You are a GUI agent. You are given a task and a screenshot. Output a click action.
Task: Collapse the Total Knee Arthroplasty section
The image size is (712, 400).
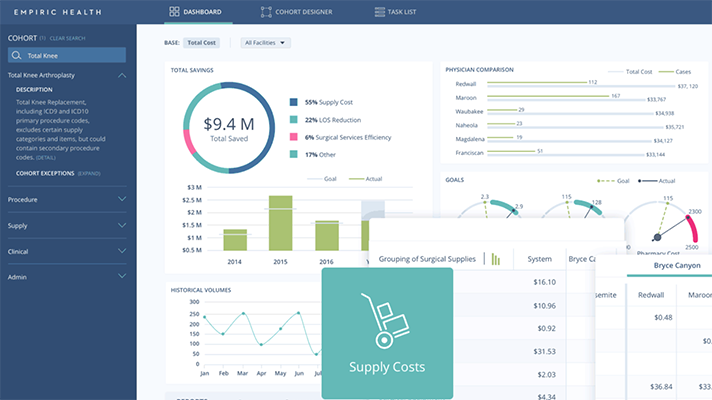pos(122,75)
